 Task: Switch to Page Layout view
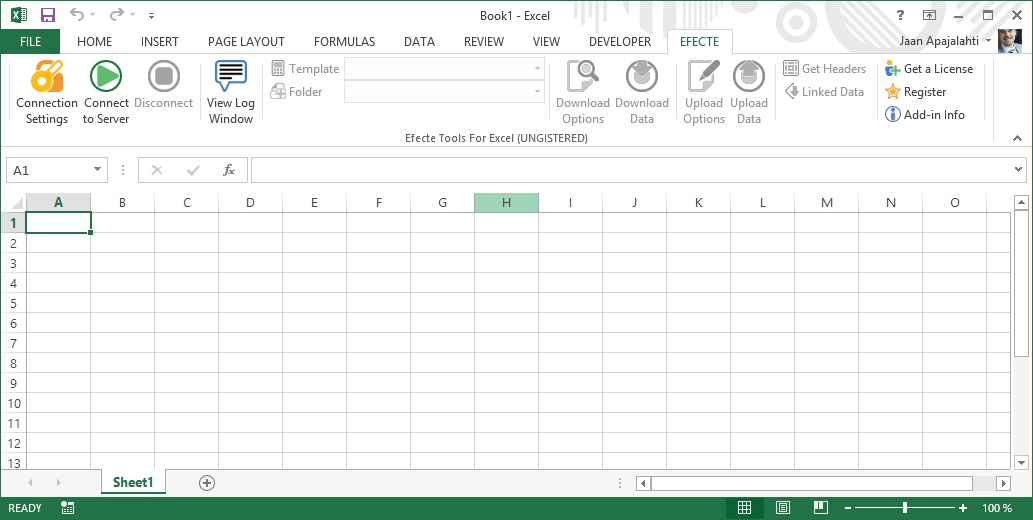point(783,507)
